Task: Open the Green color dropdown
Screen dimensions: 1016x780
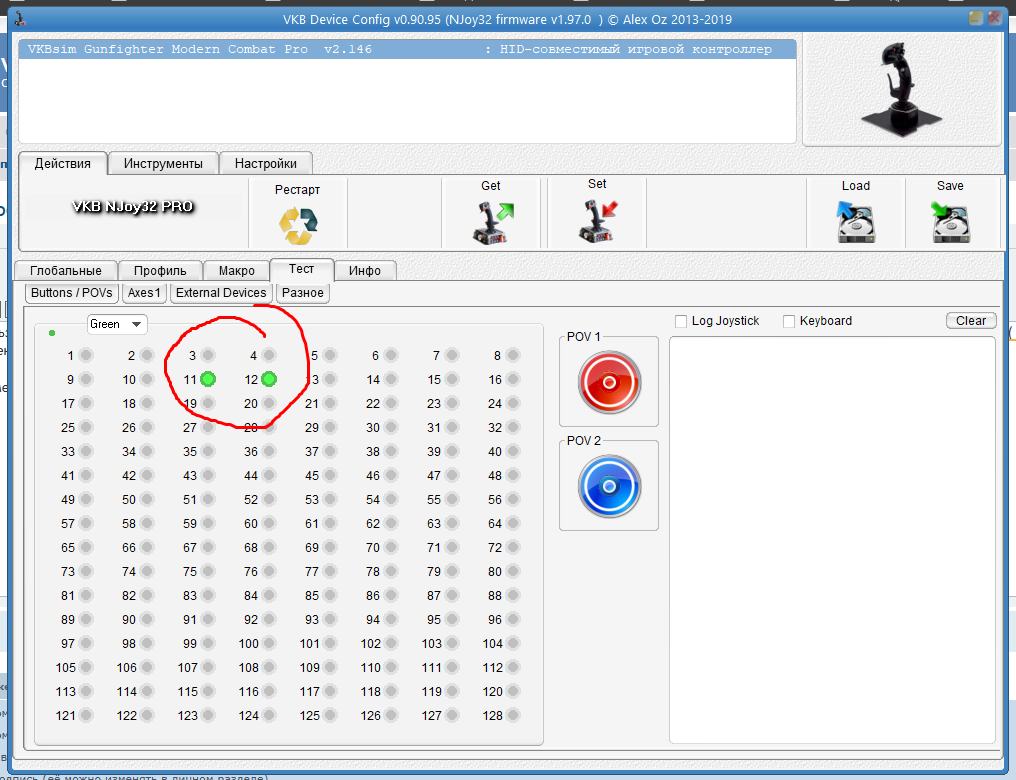Action: (x=117, y=324)
